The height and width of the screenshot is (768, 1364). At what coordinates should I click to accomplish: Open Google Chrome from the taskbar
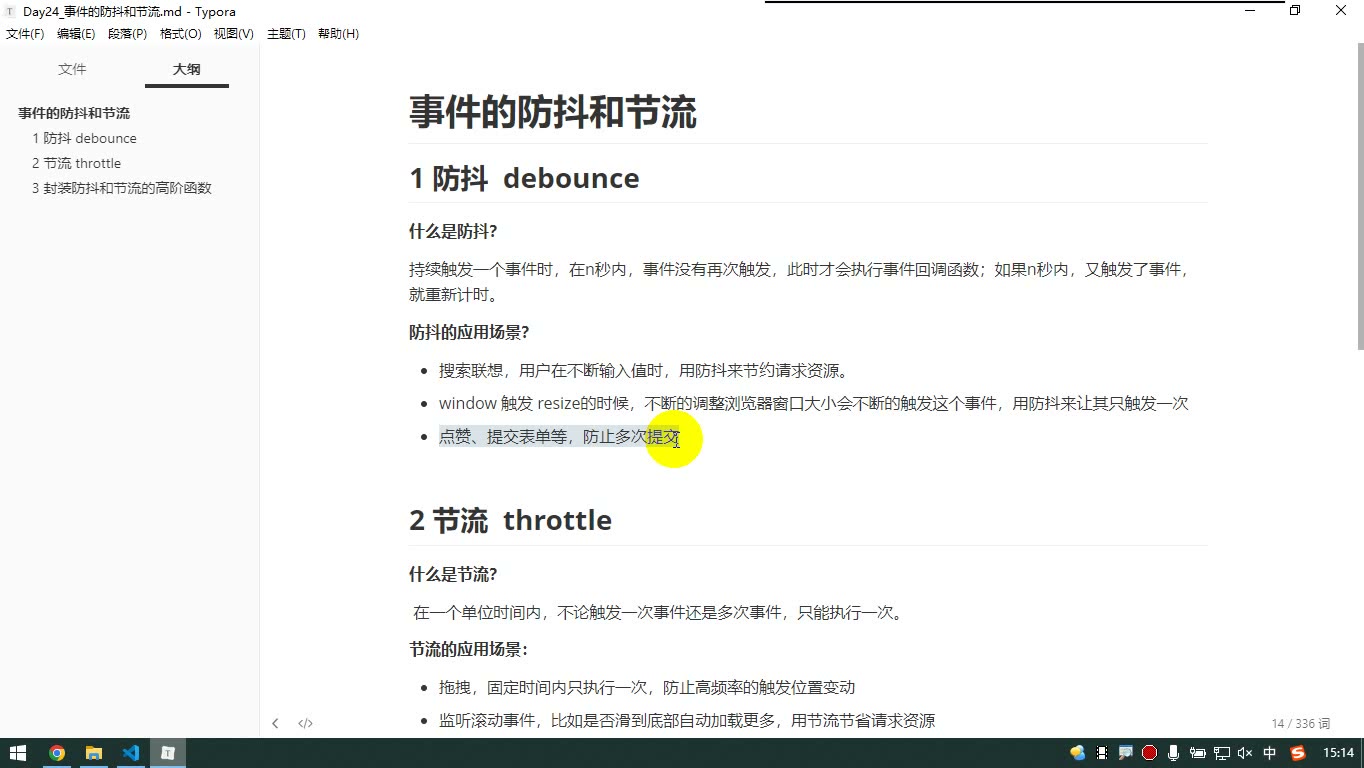click(57, 753)
